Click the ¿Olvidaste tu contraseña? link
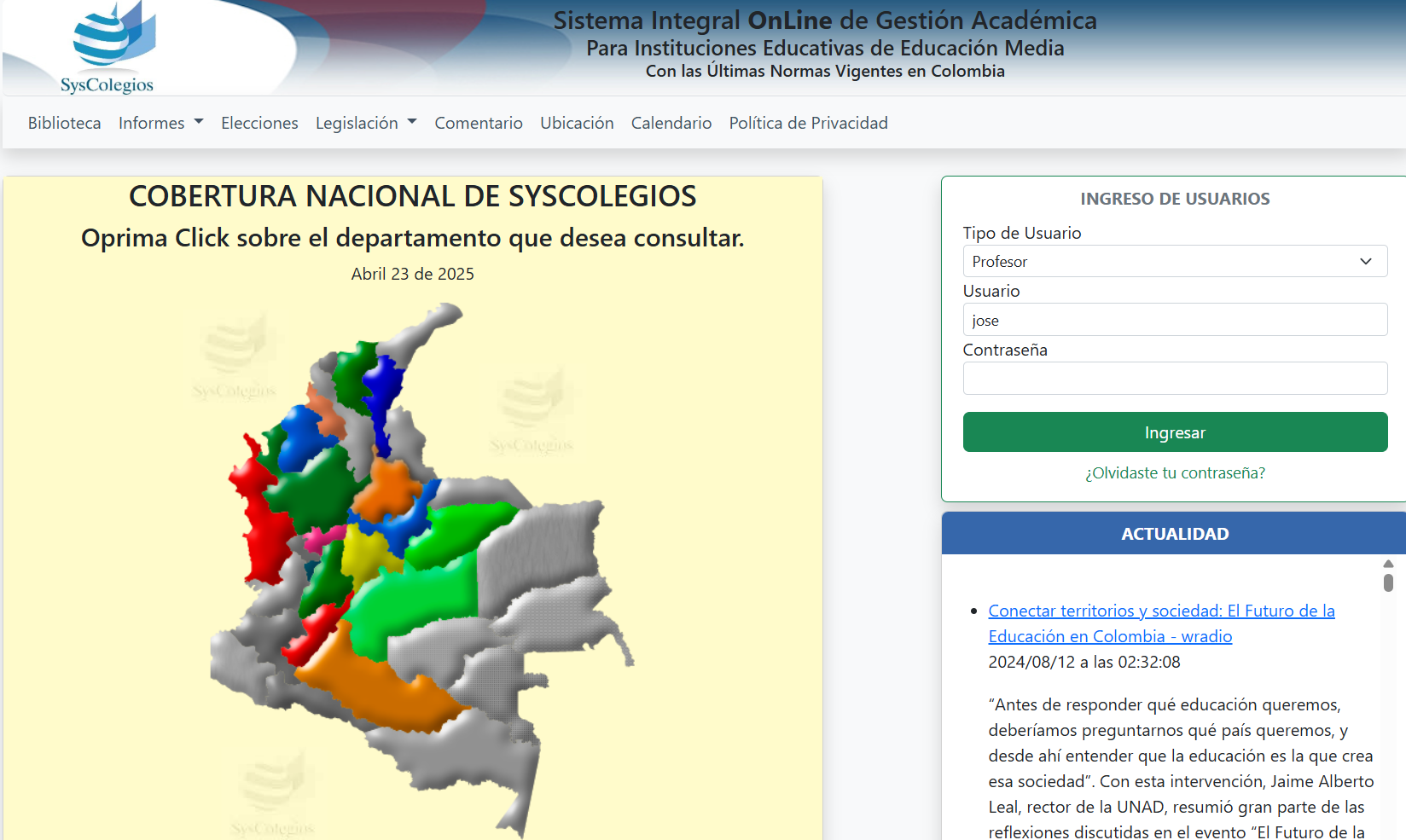 [x=1175, y=472]
